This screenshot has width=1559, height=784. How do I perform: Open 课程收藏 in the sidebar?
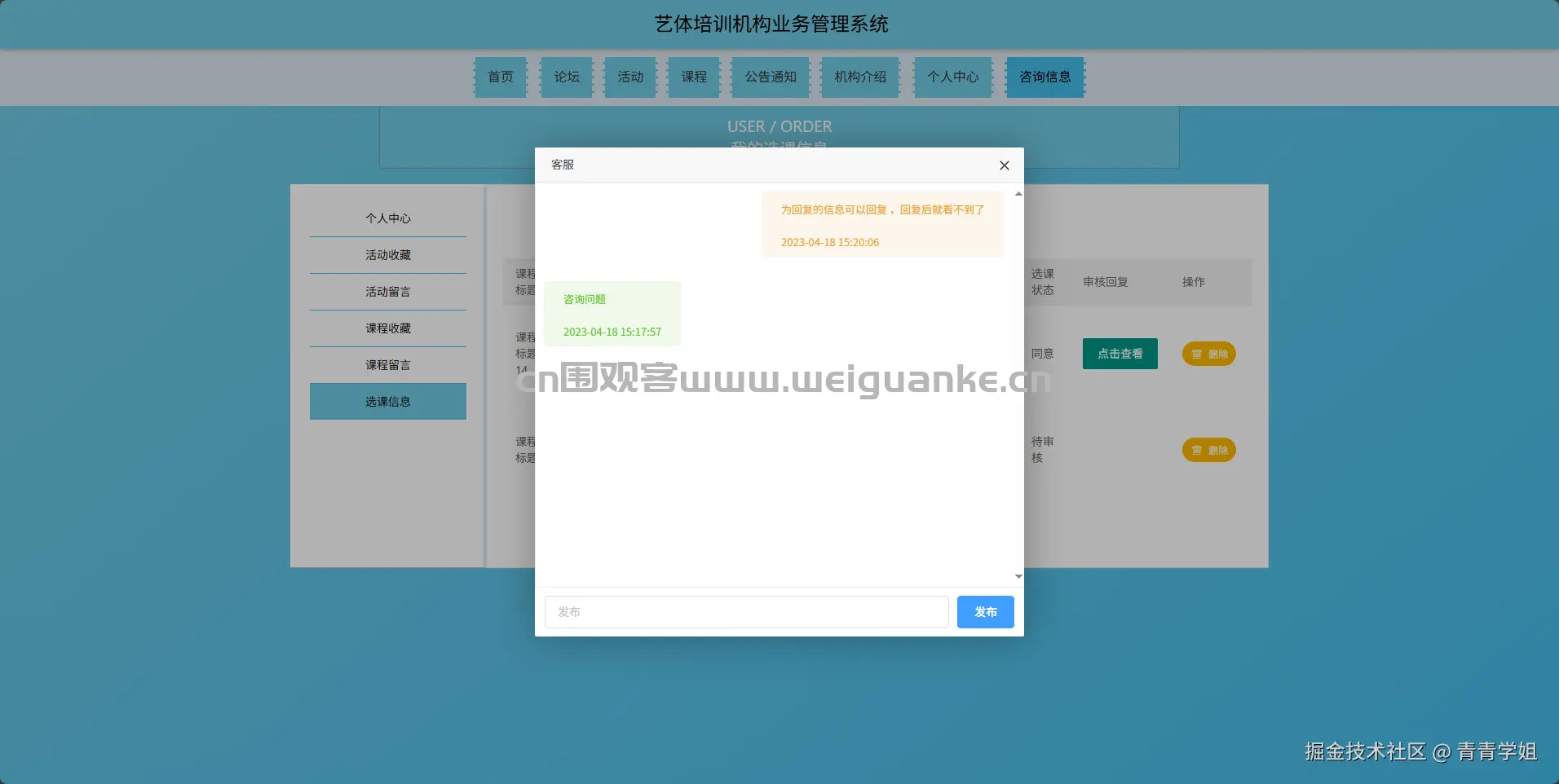tap(388, 328)
